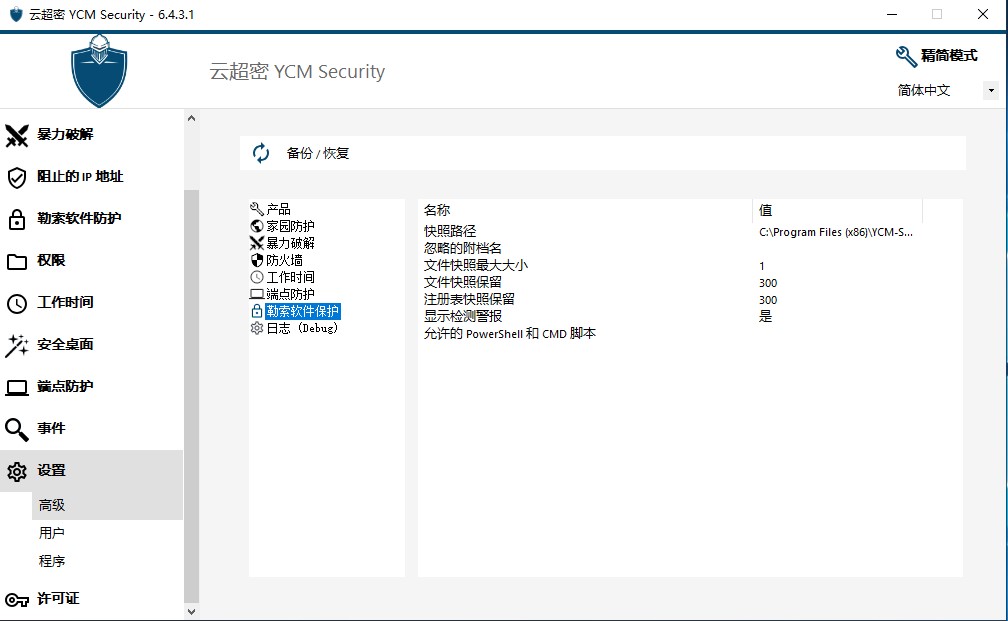The height and width of the screenshot is (621, 1008).
Task: Click the 备份 / 恢复 button
Action: coord(603,153)
